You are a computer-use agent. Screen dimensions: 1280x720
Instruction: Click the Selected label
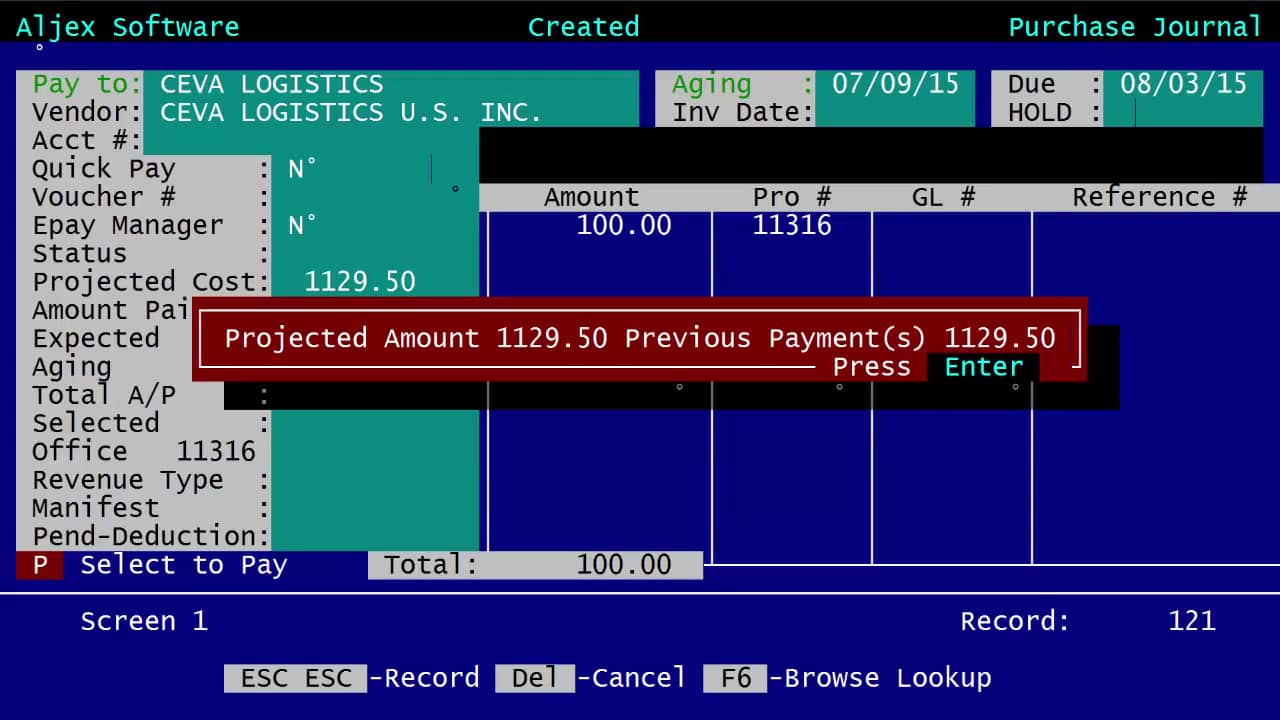click(x=96, y=423)
